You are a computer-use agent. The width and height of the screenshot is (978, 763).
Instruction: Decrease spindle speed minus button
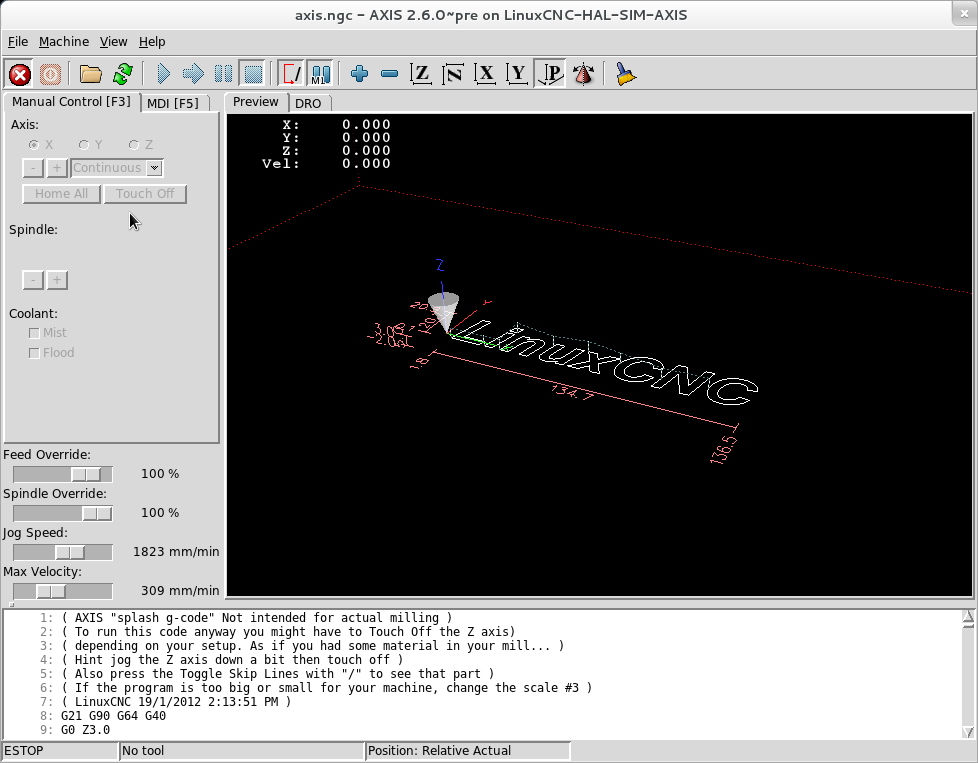click(32, 280)
